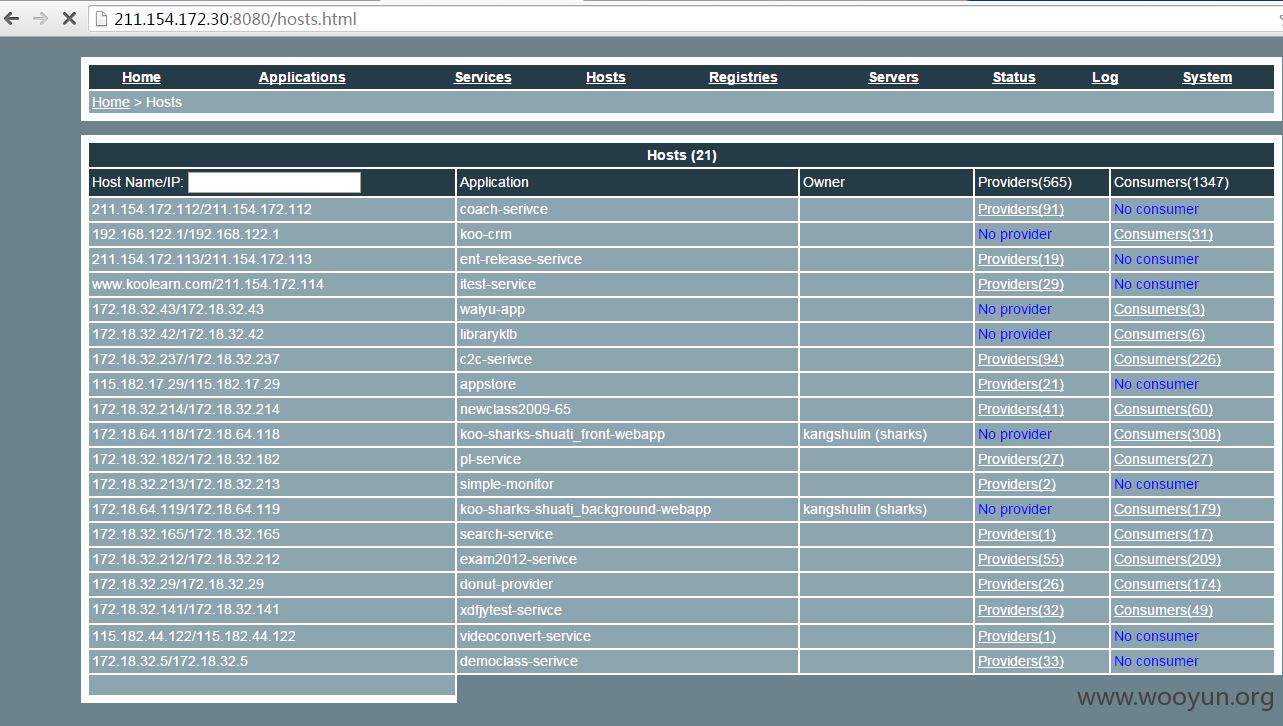Open Providers(1) for search-service
Screen dimensions: 1283x726
coord(1017,534)
